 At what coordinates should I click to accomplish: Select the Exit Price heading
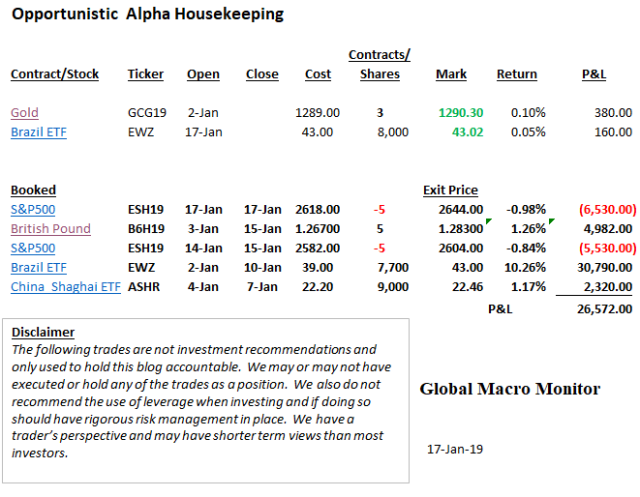point(450,190)
